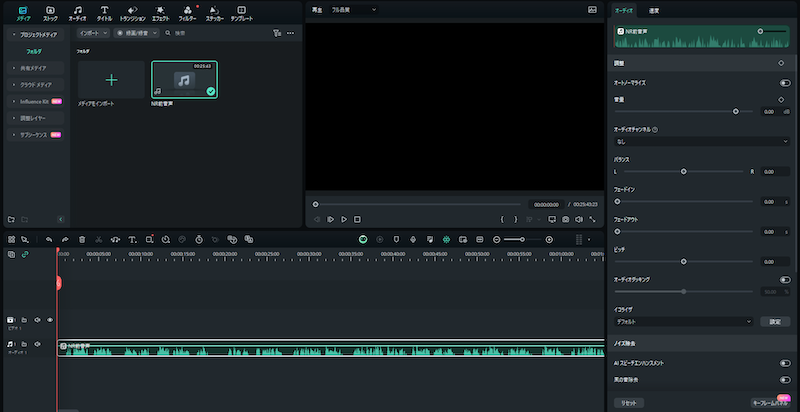Expand the Project Media (プロジェクトメディア) section
This screenshot has width=800, height=412.
tap(35, 35)
